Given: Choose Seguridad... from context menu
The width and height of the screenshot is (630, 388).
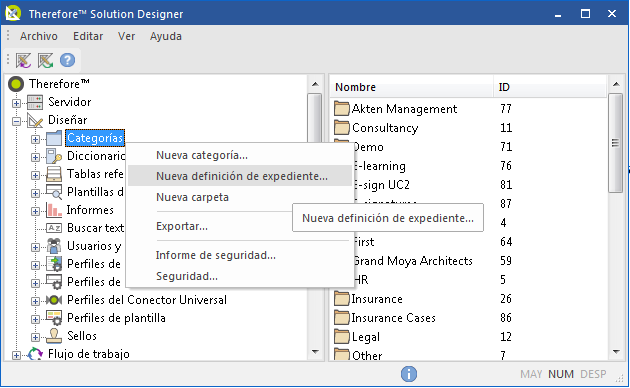Looking at the screenshot, I should coord(240,276).
